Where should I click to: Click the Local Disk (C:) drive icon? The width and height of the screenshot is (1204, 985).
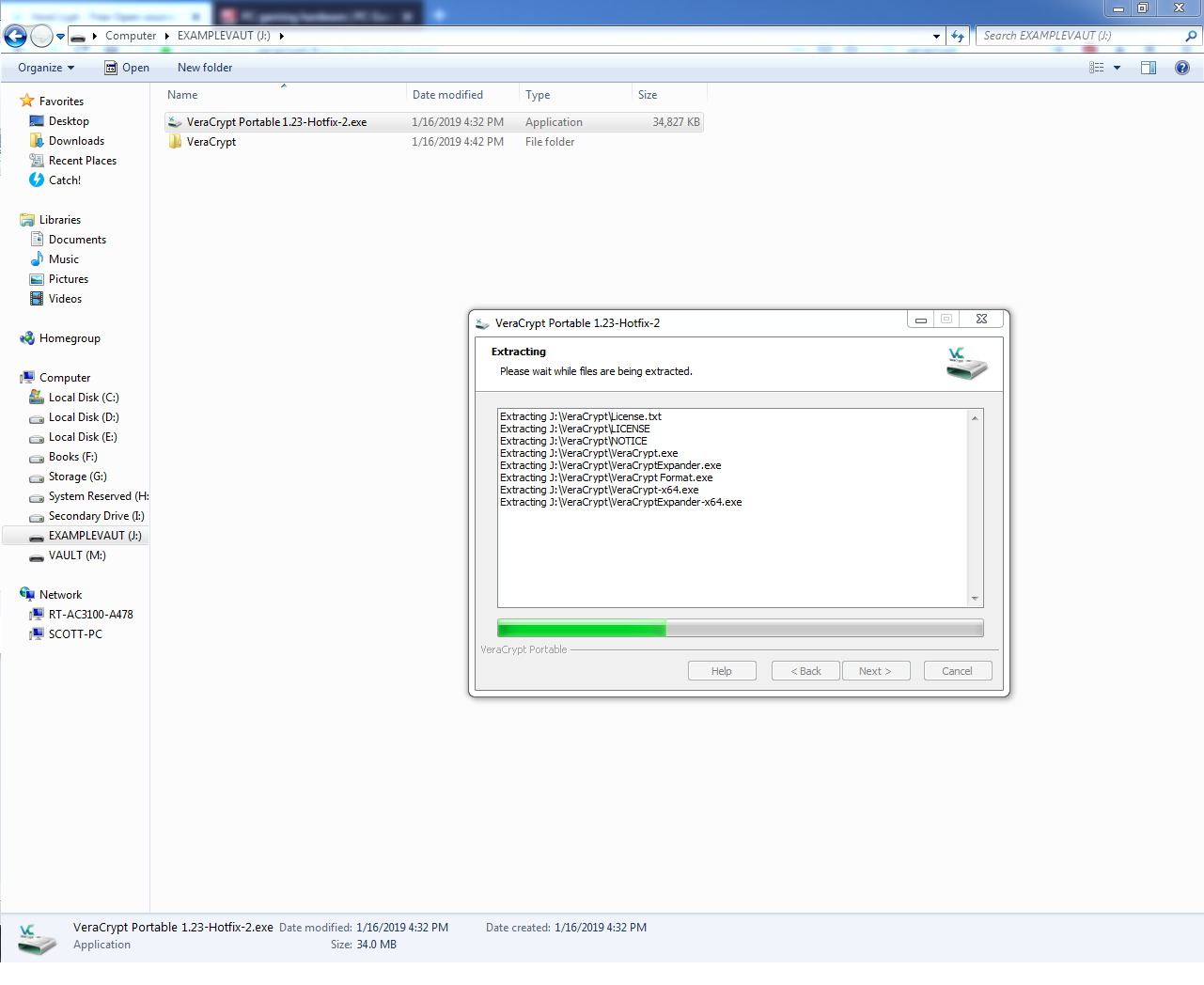point(37,398)
